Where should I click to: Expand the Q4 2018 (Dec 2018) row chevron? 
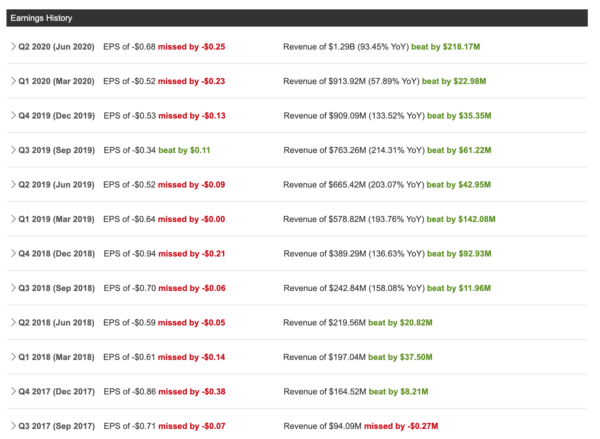[x=13, y=253]
